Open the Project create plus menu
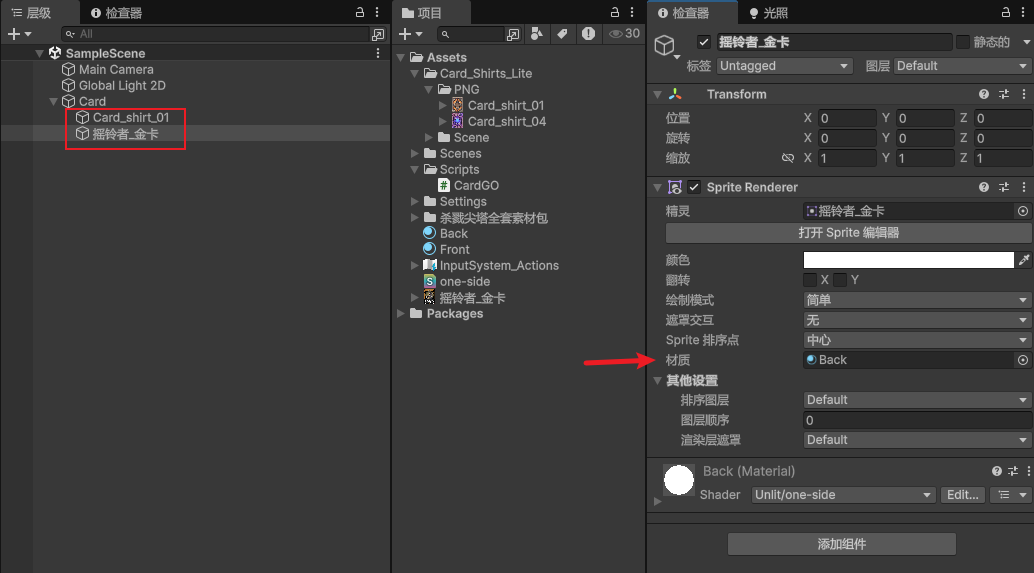This screenshot has width=1034, height=573. (x=410, y=34)
